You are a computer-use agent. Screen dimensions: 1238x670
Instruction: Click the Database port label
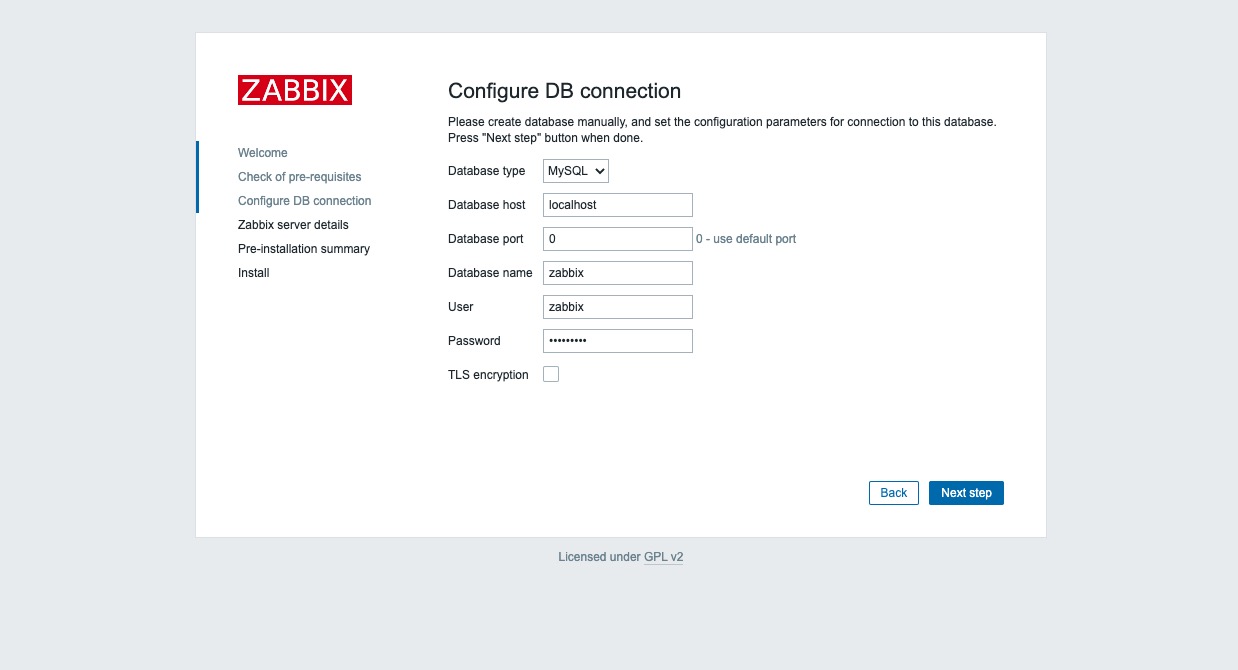(x=486, y=239)
